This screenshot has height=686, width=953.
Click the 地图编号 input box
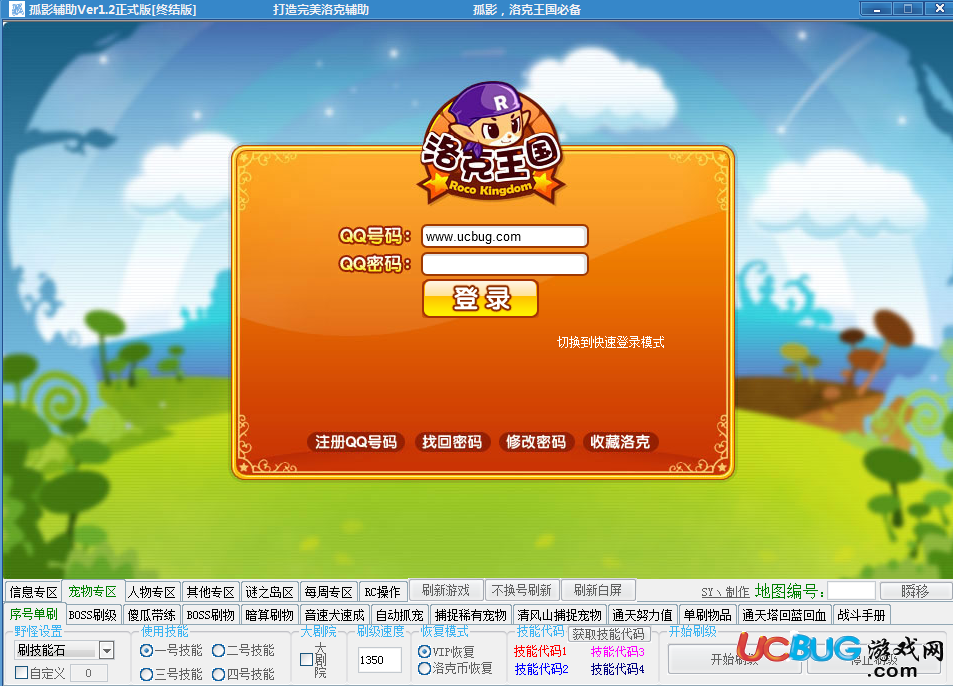point(851,591)
